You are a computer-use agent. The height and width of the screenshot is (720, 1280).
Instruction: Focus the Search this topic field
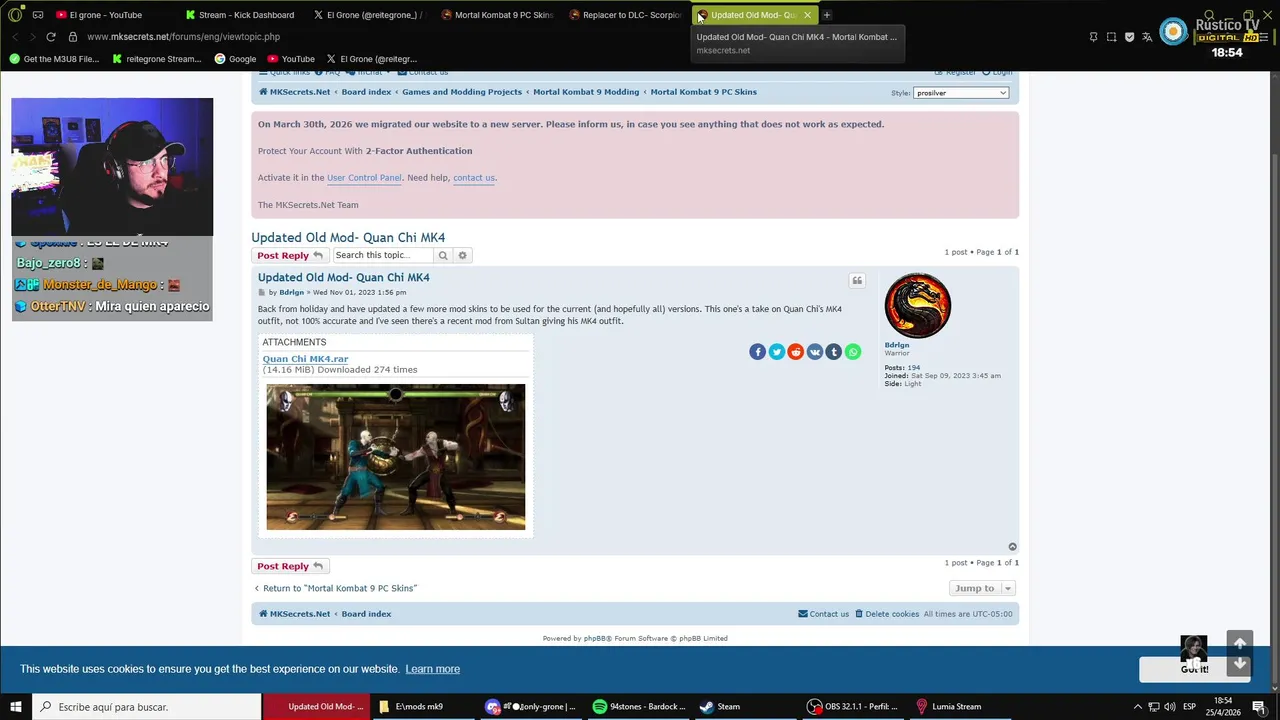tap(384, 255)
